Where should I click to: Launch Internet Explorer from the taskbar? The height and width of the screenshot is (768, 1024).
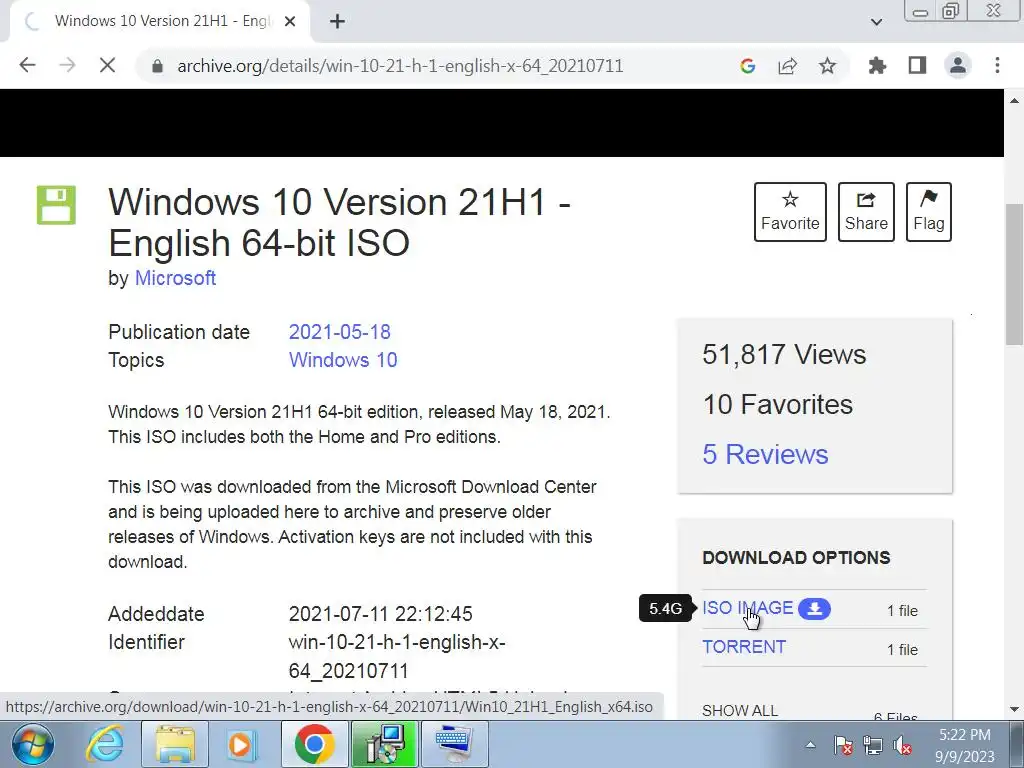(104, 744)
